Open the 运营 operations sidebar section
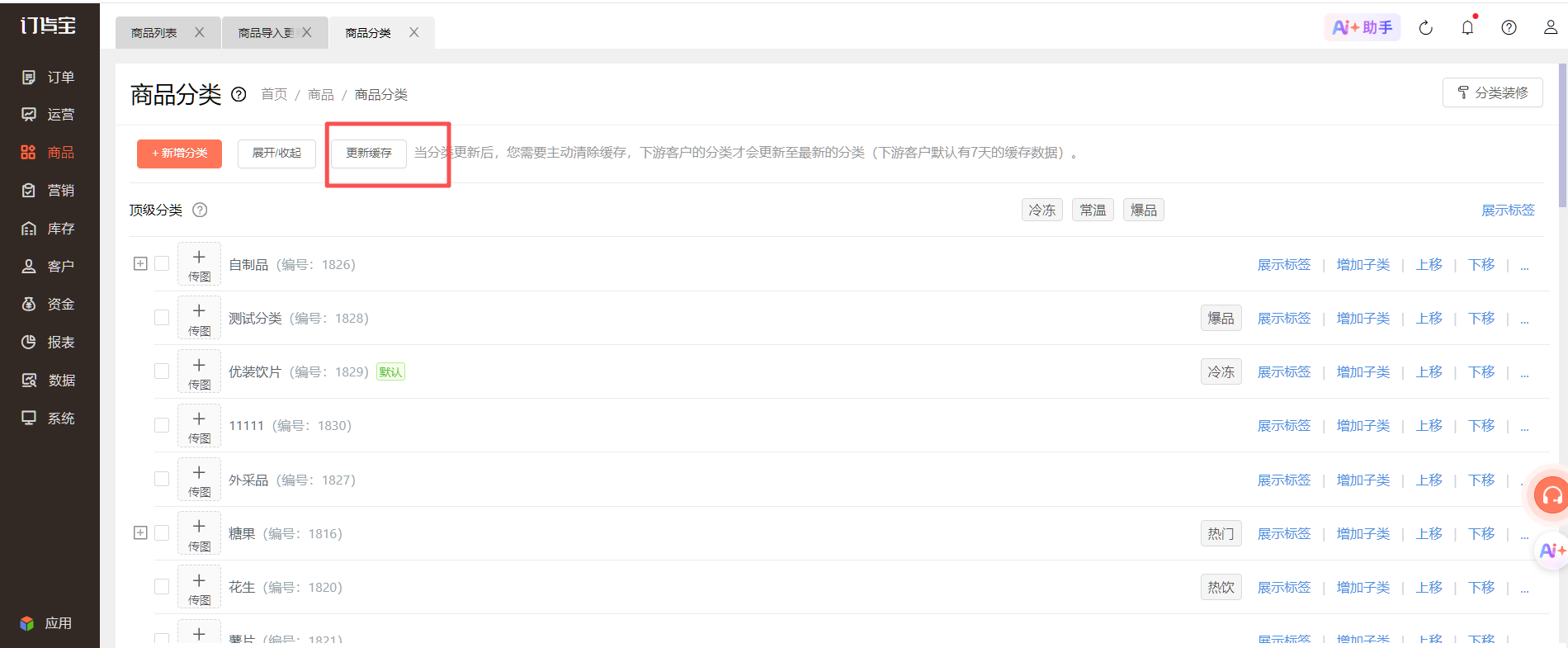This screenshot has height=648, width=1568. point(49,115)
